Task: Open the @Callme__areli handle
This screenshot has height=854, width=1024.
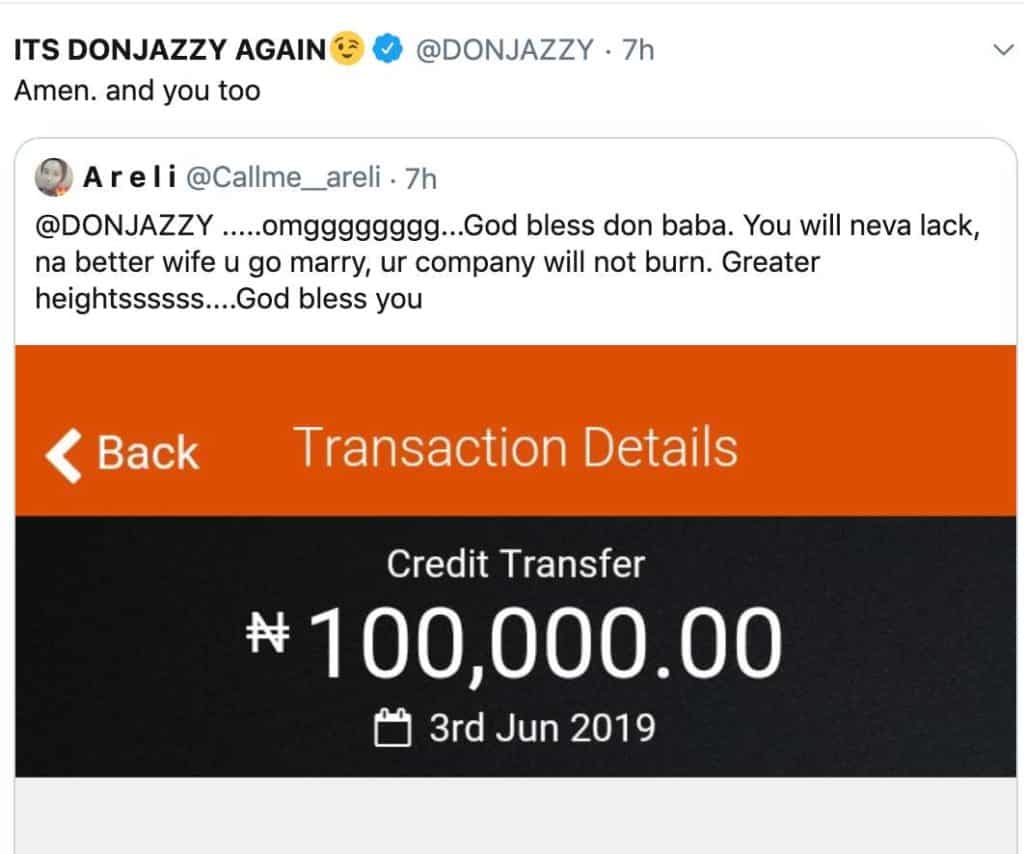Action: (284, 178)
